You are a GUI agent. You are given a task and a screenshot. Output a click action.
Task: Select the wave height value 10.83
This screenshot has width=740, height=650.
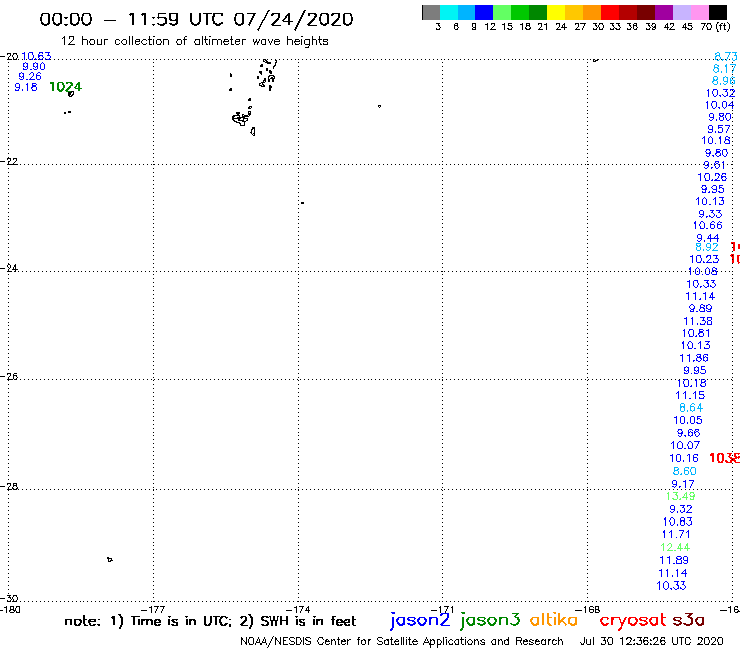(x=678, y=522)
